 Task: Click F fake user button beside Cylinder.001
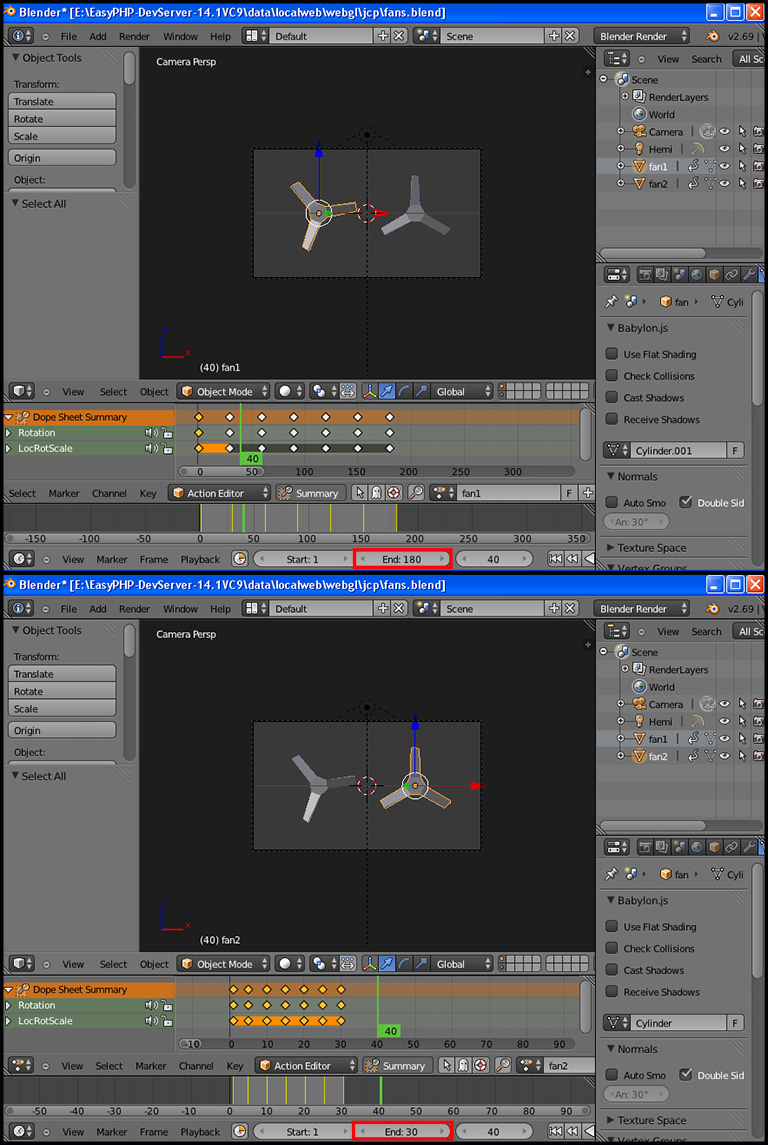pos(737,451)
